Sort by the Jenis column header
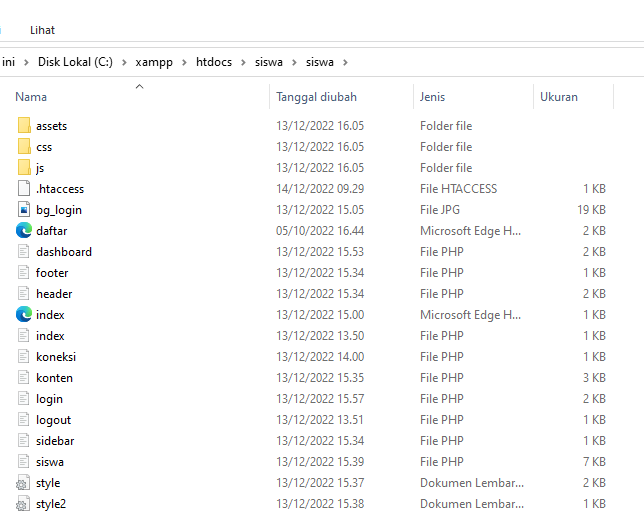The width and height of the screenshot is (644, 532). point(432,97)
